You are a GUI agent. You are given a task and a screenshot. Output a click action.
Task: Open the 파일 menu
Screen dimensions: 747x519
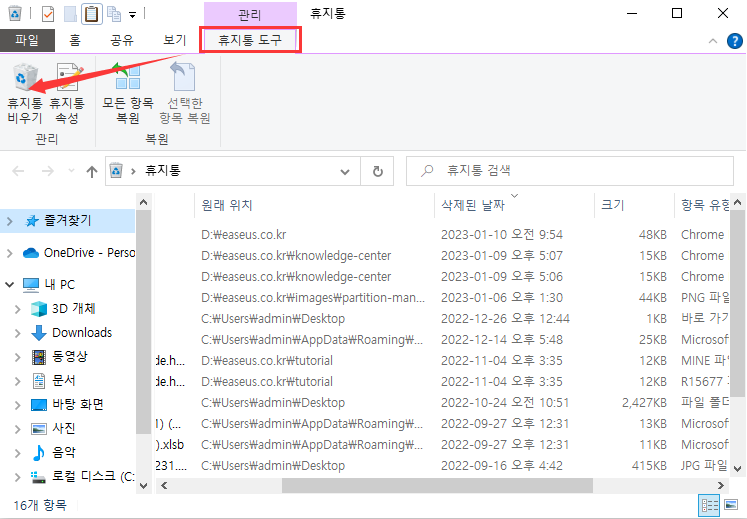coord(27,40)
